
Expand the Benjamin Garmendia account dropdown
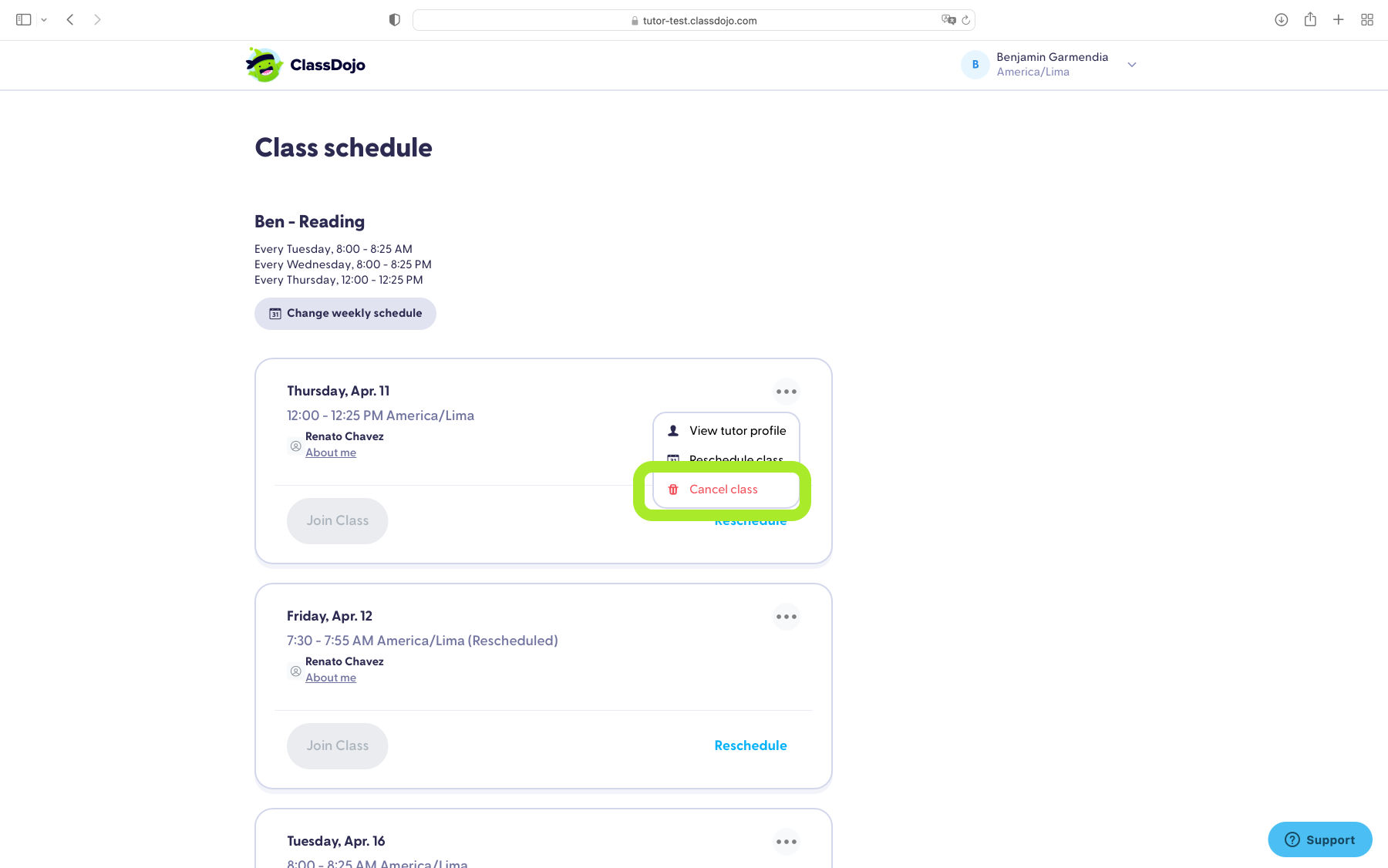pyautogui.click(x=1131, y=65)
